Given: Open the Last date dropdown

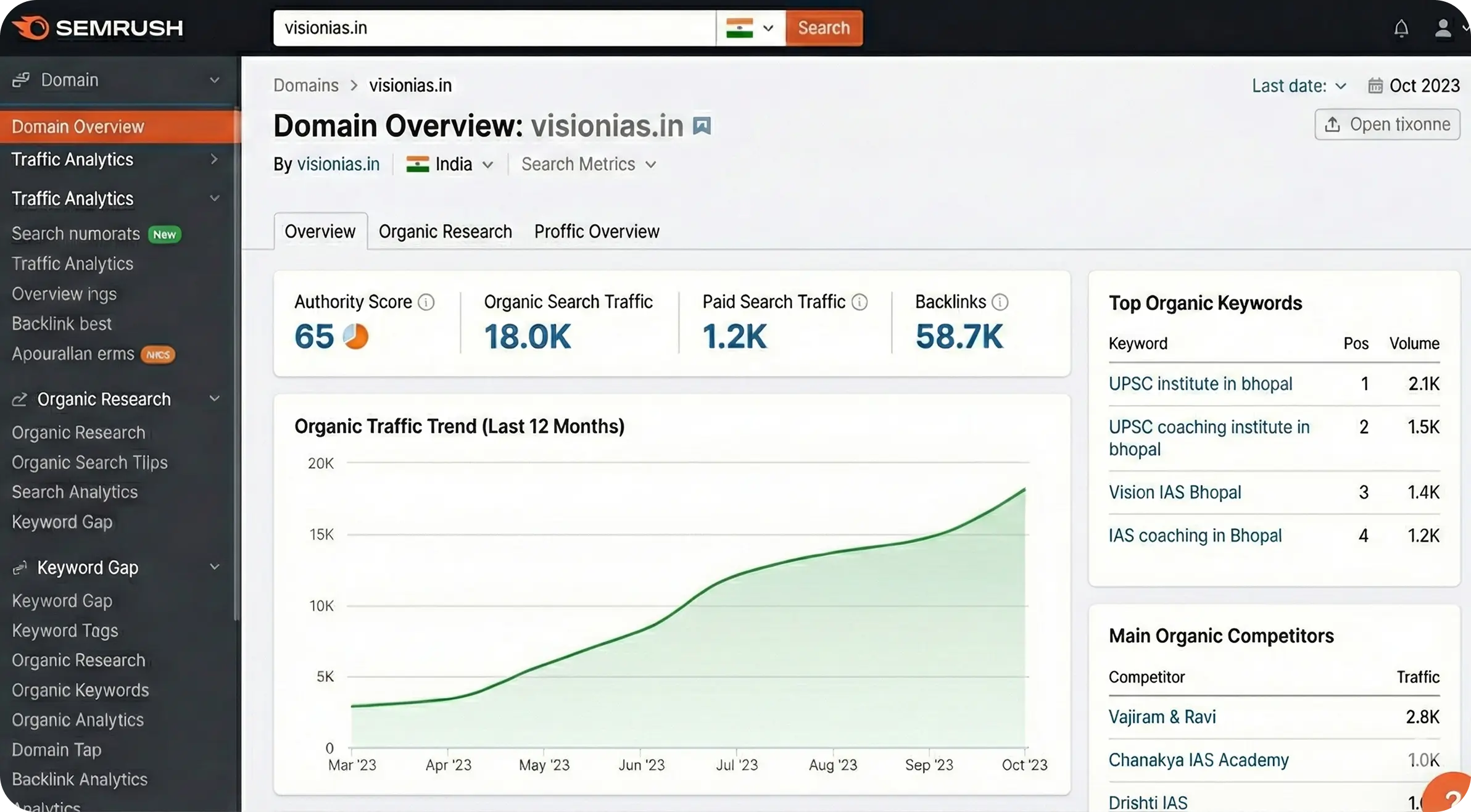Looking at the screenshot, I should pos(1298,86).
